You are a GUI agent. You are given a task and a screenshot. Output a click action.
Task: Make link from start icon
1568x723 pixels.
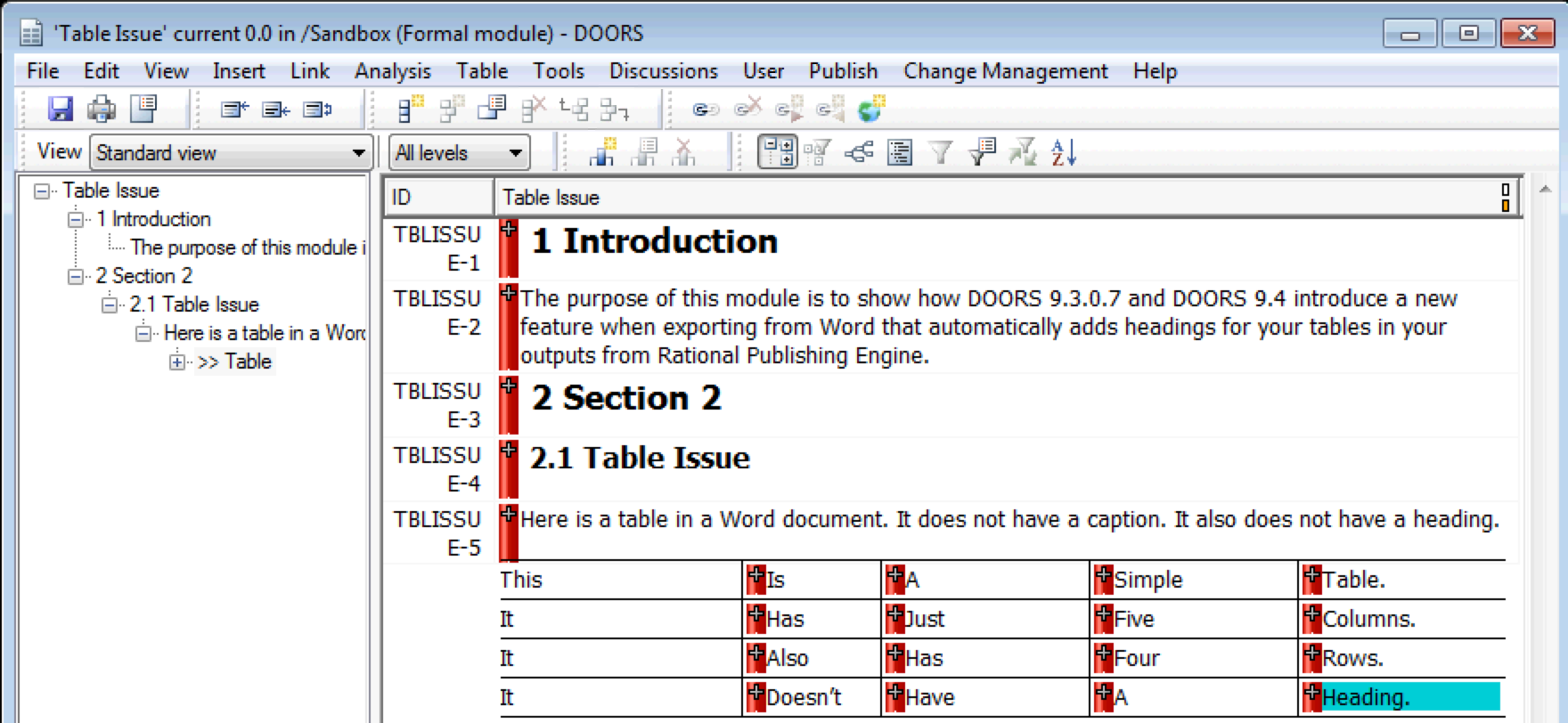click(x=788, y=110)
